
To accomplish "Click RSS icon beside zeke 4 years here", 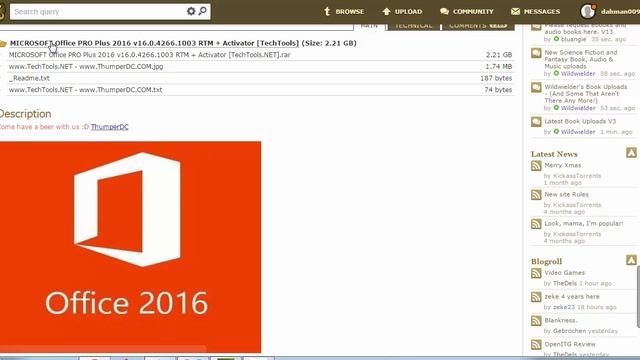I will (x=536, y=297).
